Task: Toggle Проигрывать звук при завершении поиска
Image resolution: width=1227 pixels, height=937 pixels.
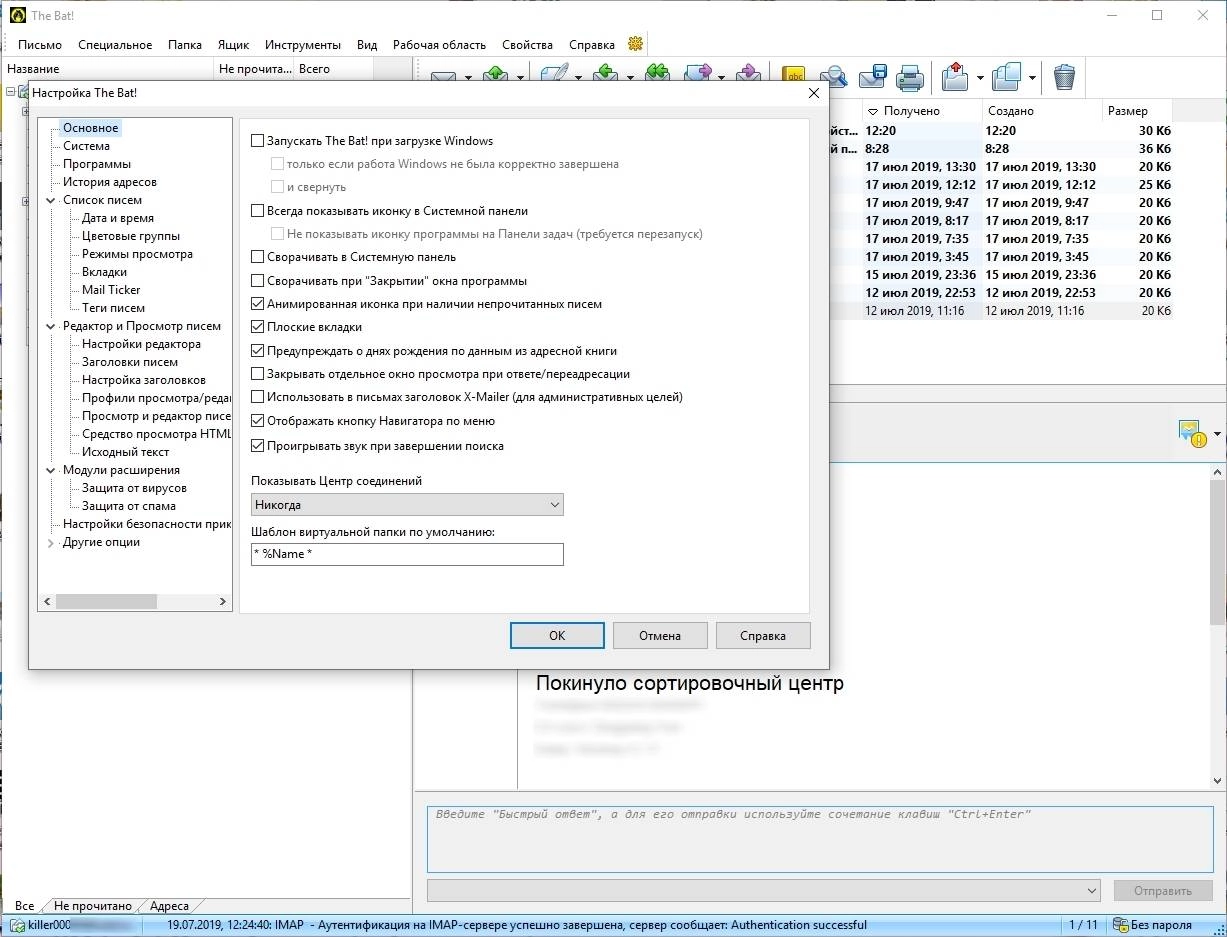Action: point(258,446)
